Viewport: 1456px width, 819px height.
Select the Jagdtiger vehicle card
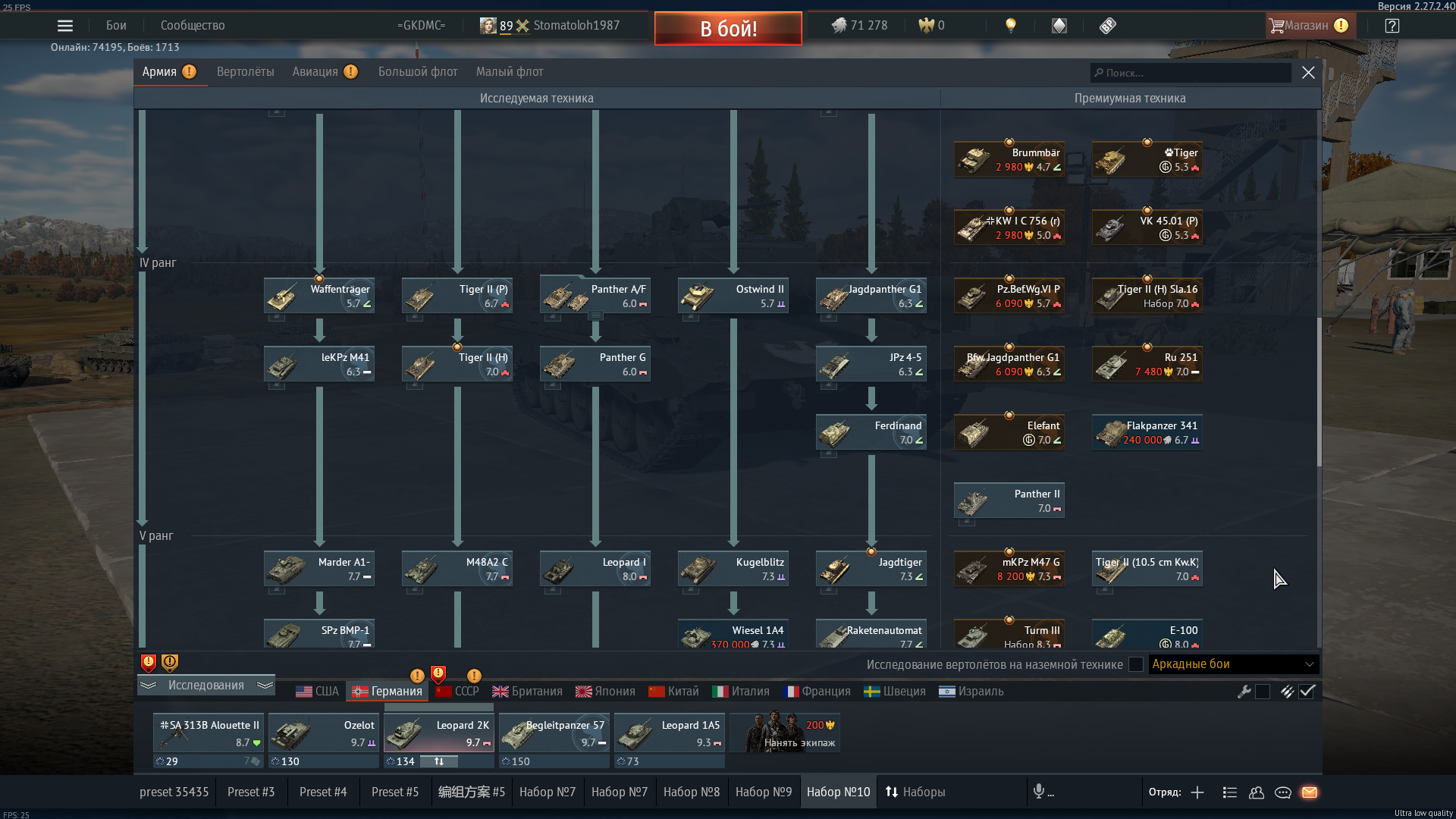[x=871, y=569]
